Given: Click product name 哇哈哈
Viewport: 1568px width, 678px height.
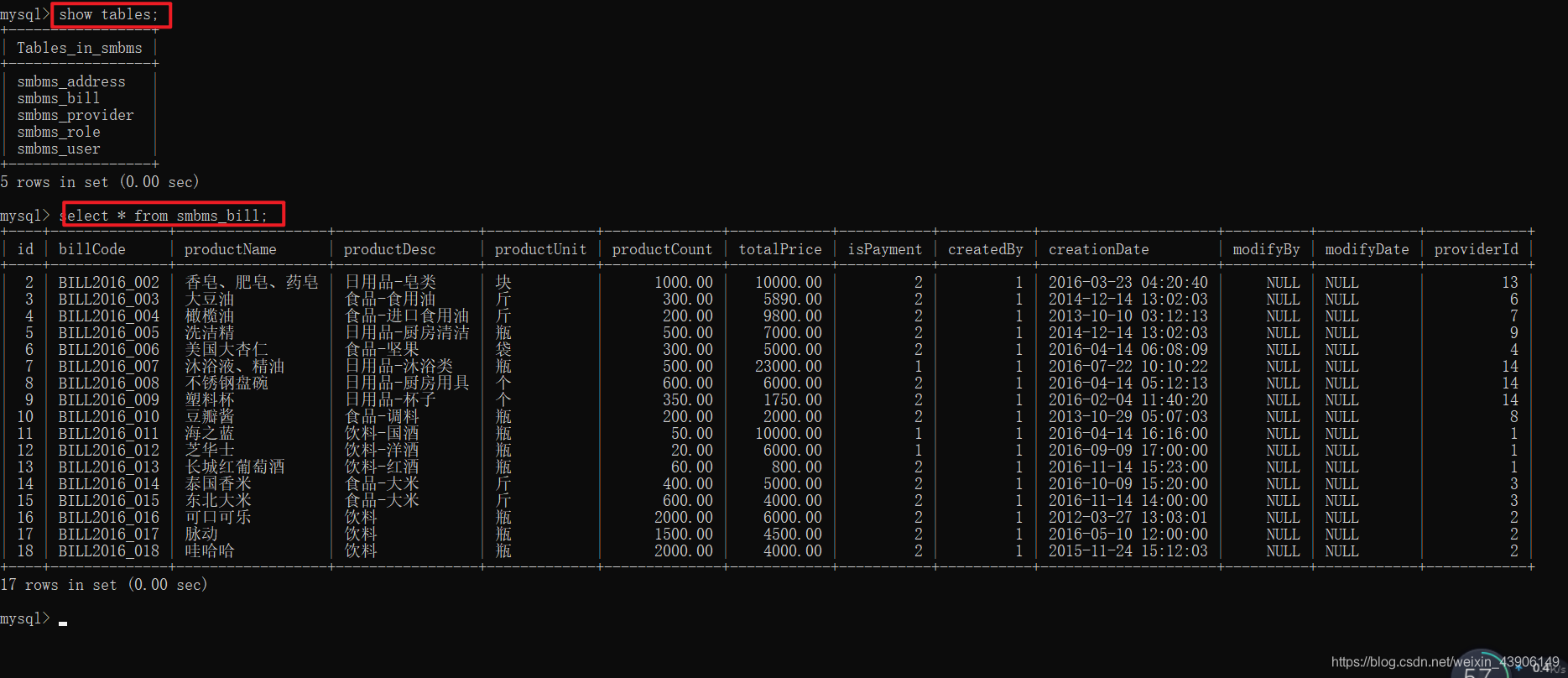Looking at the screenshot, I should click(x=210, y=551).
